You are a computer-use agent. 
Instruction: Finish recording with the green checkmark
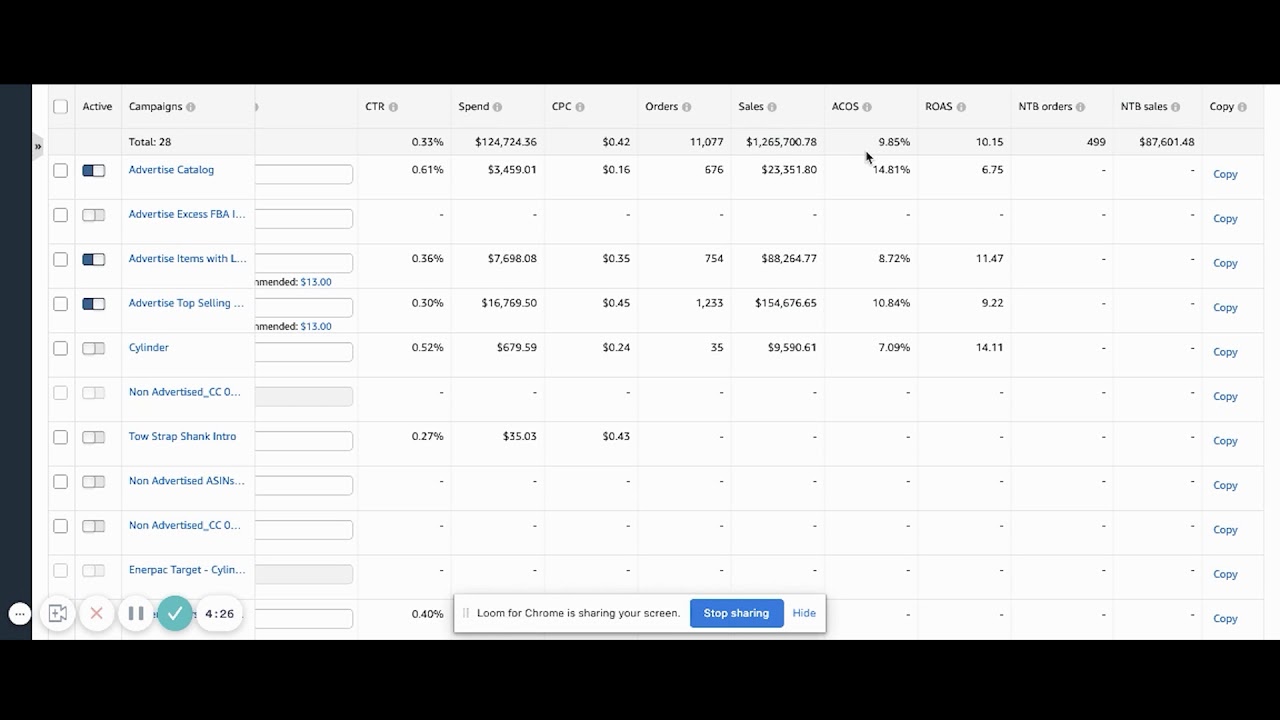tap(175, 613)
